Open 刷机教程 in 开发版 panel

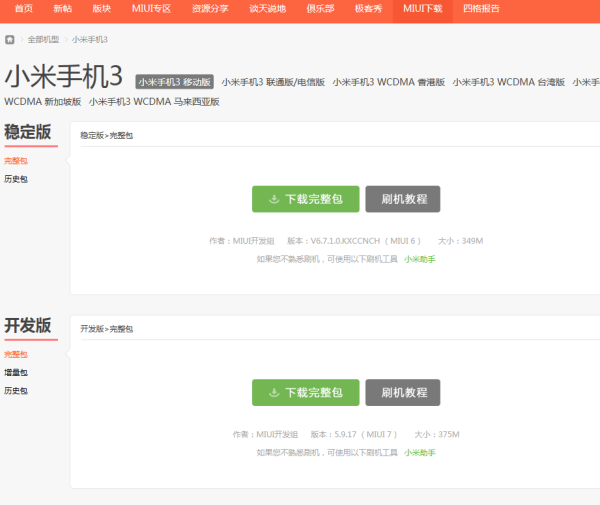(x=403, y=393)
